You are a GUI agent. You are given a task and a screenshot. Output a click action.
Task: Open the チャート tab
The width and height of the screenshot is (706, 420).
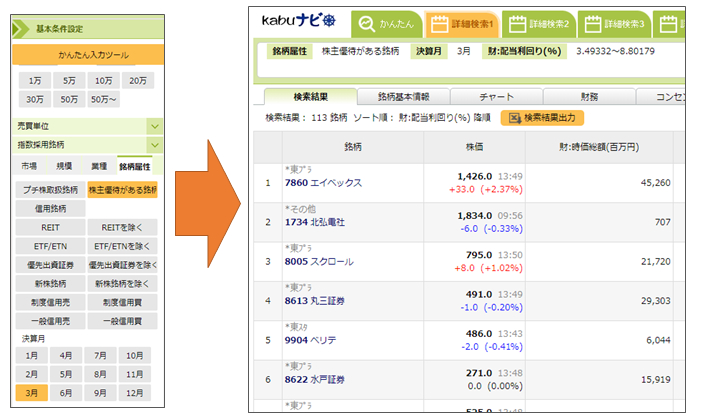click(497, 96)
